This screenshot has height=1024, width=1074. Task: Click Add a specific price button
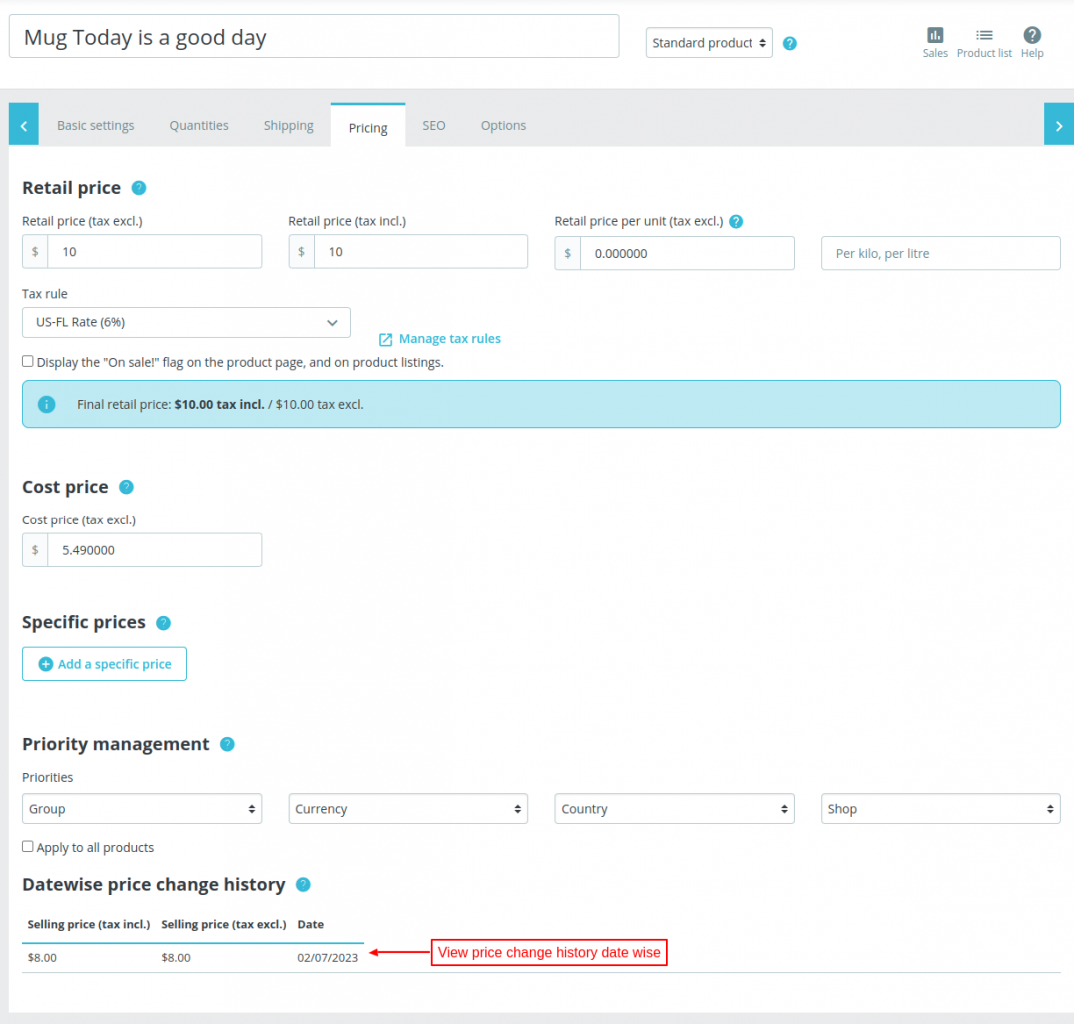coord(104,664)
